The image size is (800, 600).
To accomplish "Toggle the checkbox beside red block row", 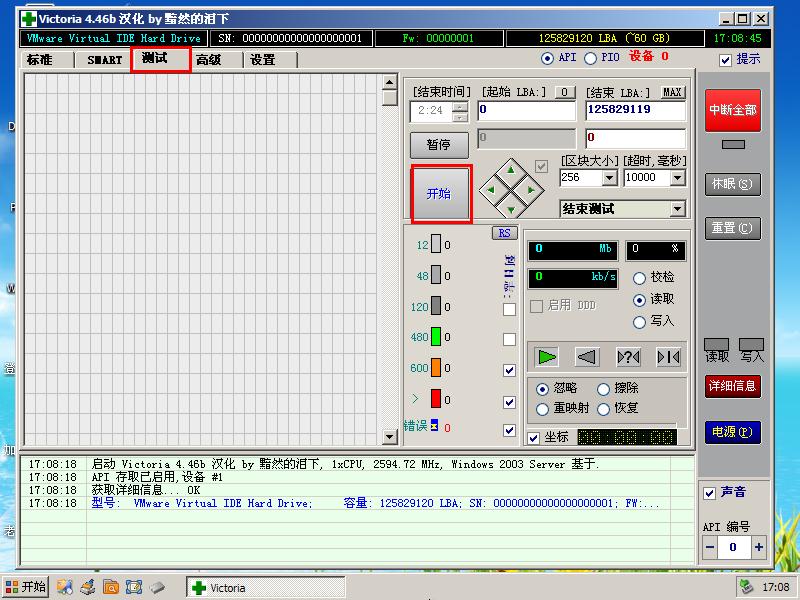I will (x=509, y=402).
